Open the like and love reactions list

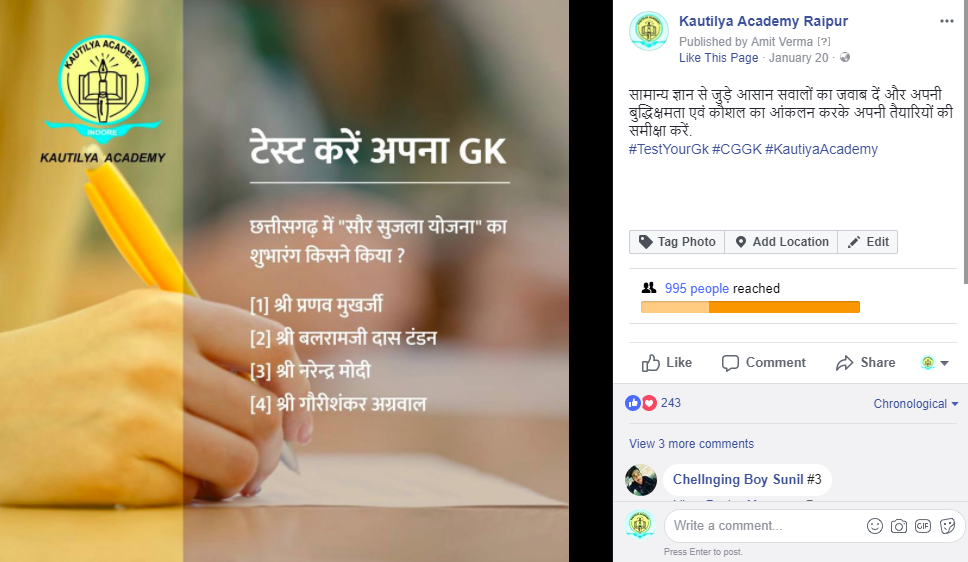[653, 403]
